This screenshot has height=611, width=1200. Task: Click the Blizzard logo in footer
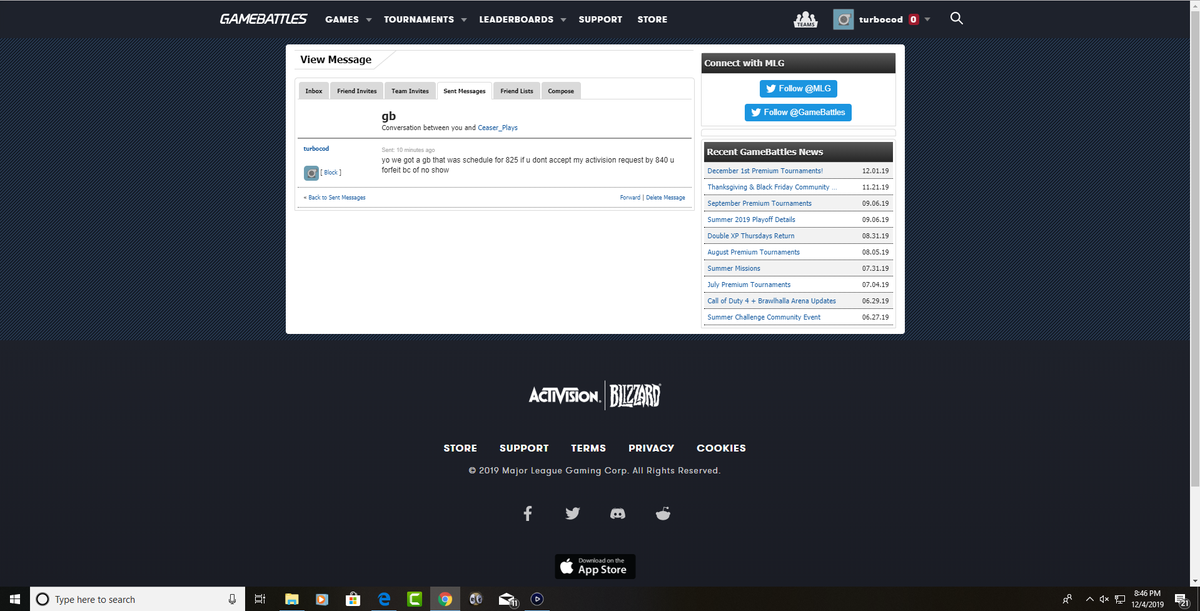tap(634, 395)
